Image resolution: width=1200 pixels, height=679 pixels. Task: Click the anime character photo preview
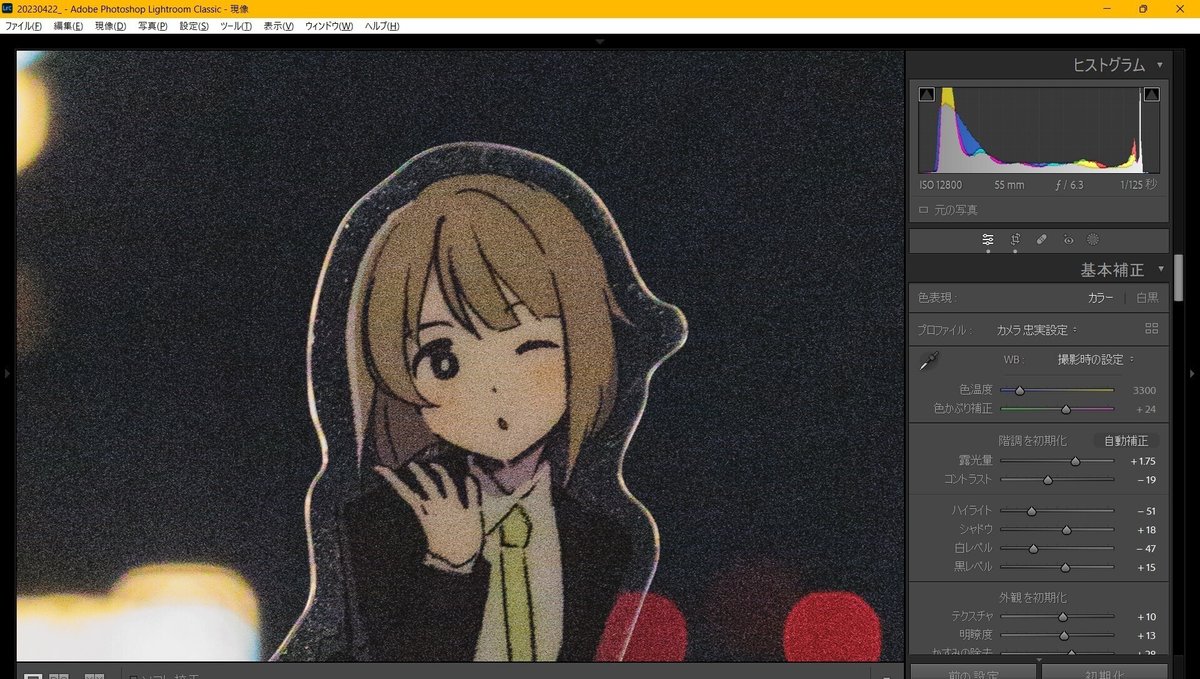click(x=460, y=356)
